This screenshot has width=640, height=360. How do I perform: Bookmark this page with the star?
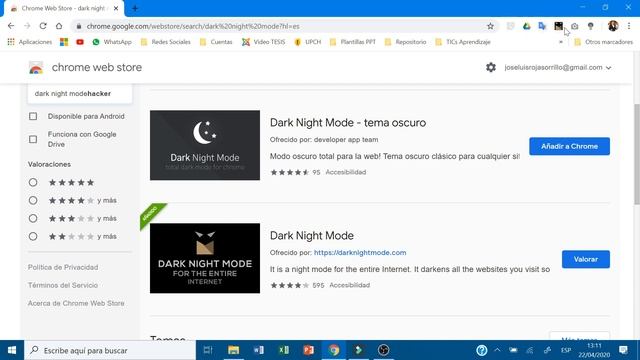[x=490, y=26]
